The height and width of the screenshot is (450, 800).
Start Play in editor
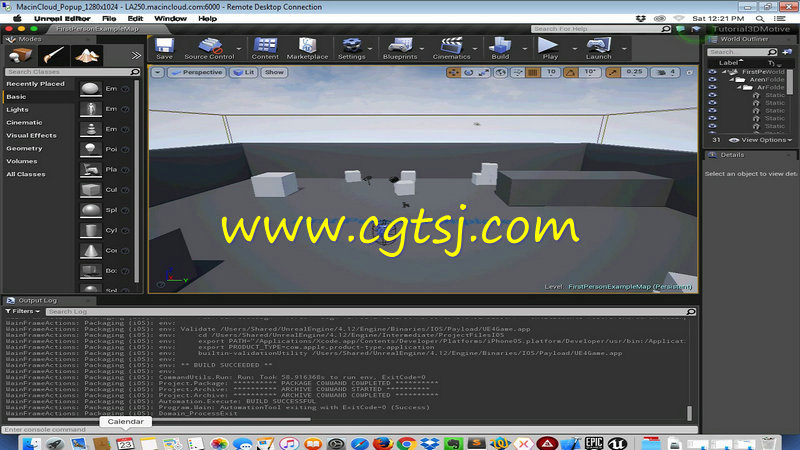549,48
